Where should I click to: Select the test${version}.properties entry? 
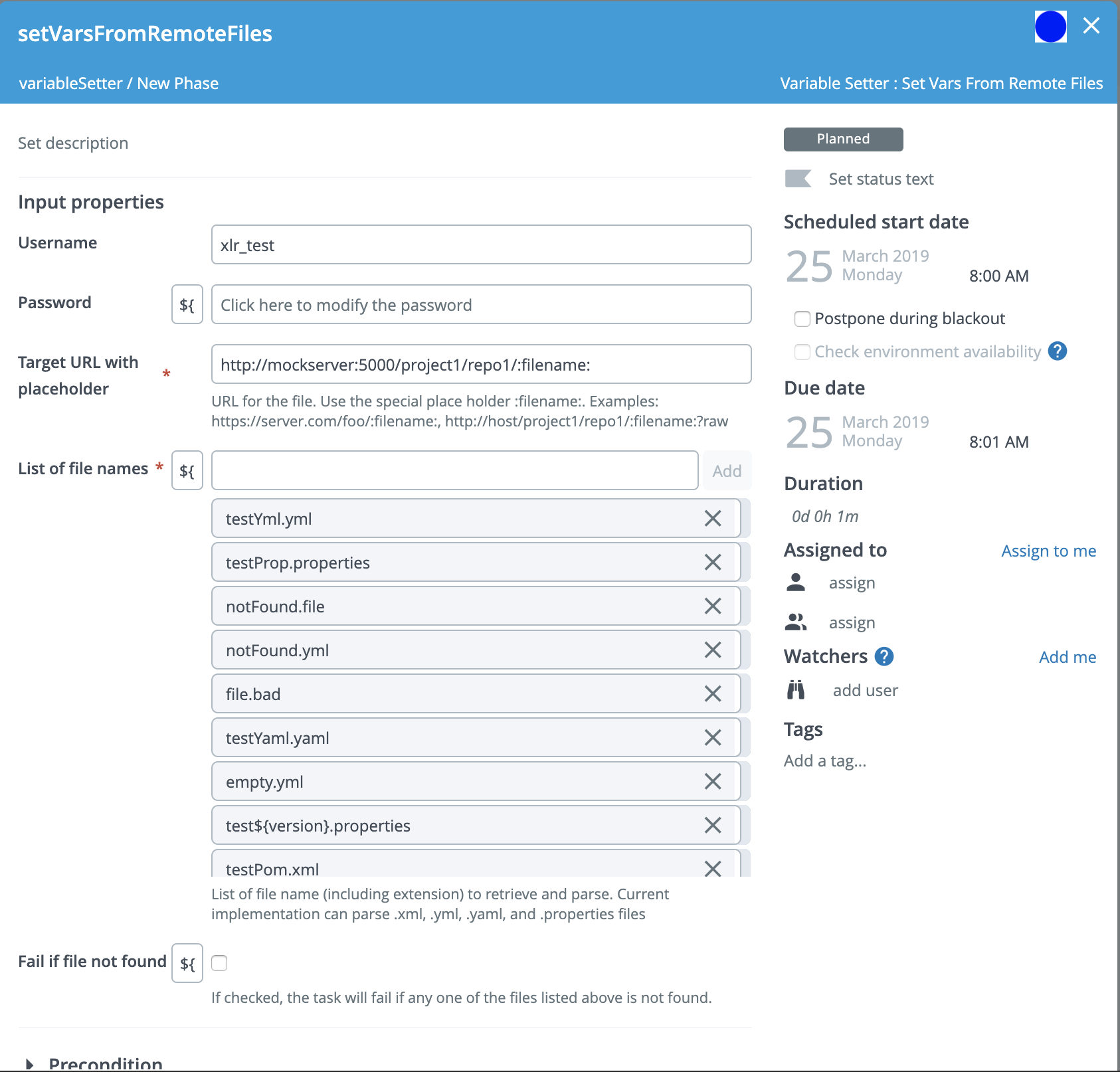click(x=476, y=826)
